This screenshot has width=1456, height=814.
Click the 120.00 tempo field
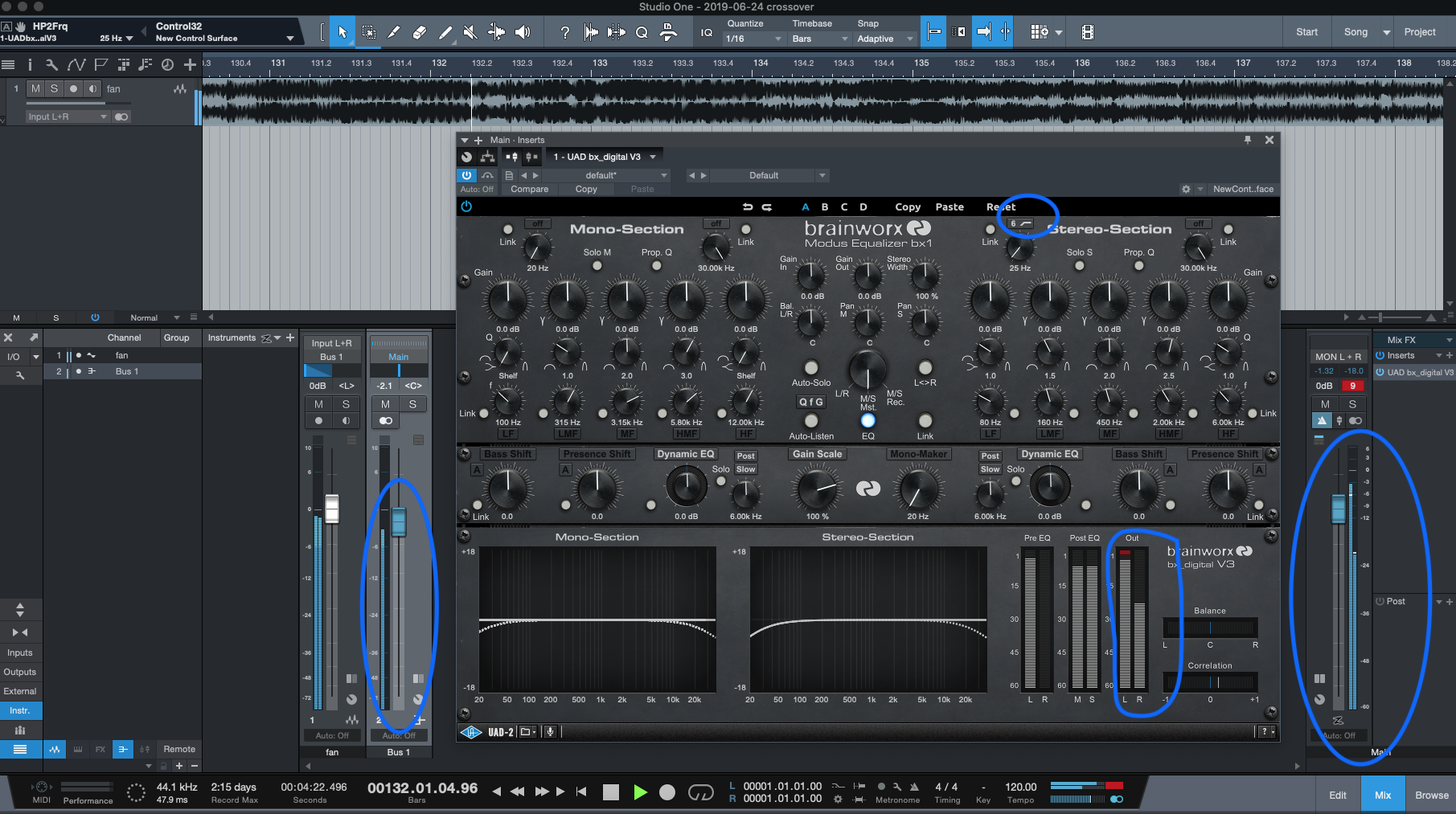(1020, 787)
